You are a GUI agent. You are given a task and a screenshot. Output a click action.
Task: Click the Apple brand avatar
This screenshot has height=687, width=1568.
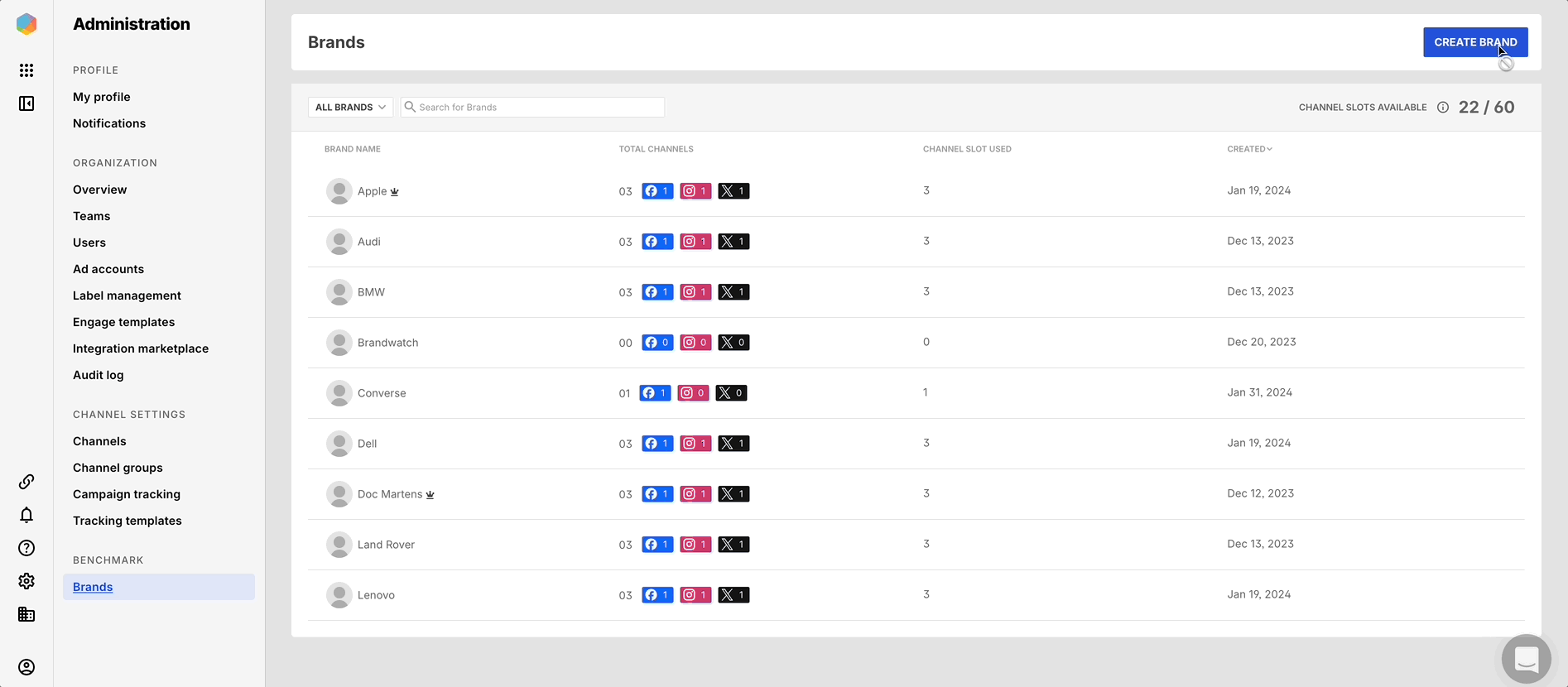339,191
